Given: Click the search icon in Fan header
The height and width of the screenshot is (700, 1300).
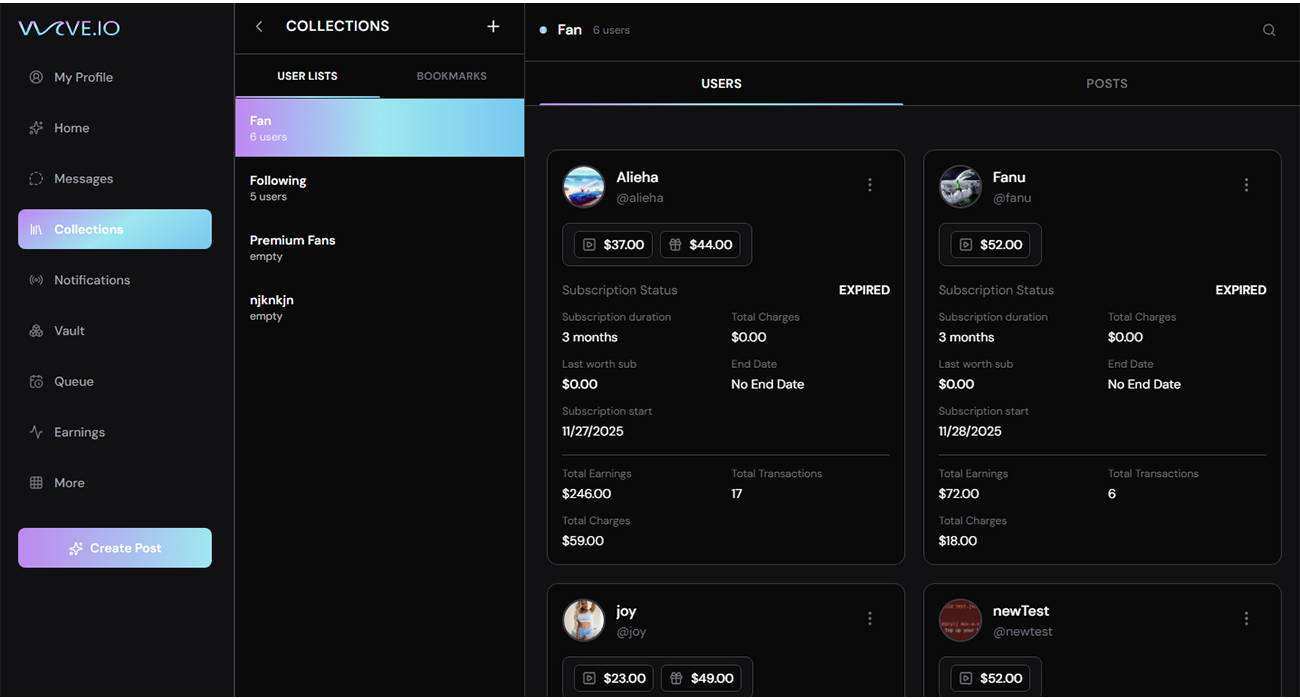Looking at the screenshot, I should click(x=1269, y=30).
